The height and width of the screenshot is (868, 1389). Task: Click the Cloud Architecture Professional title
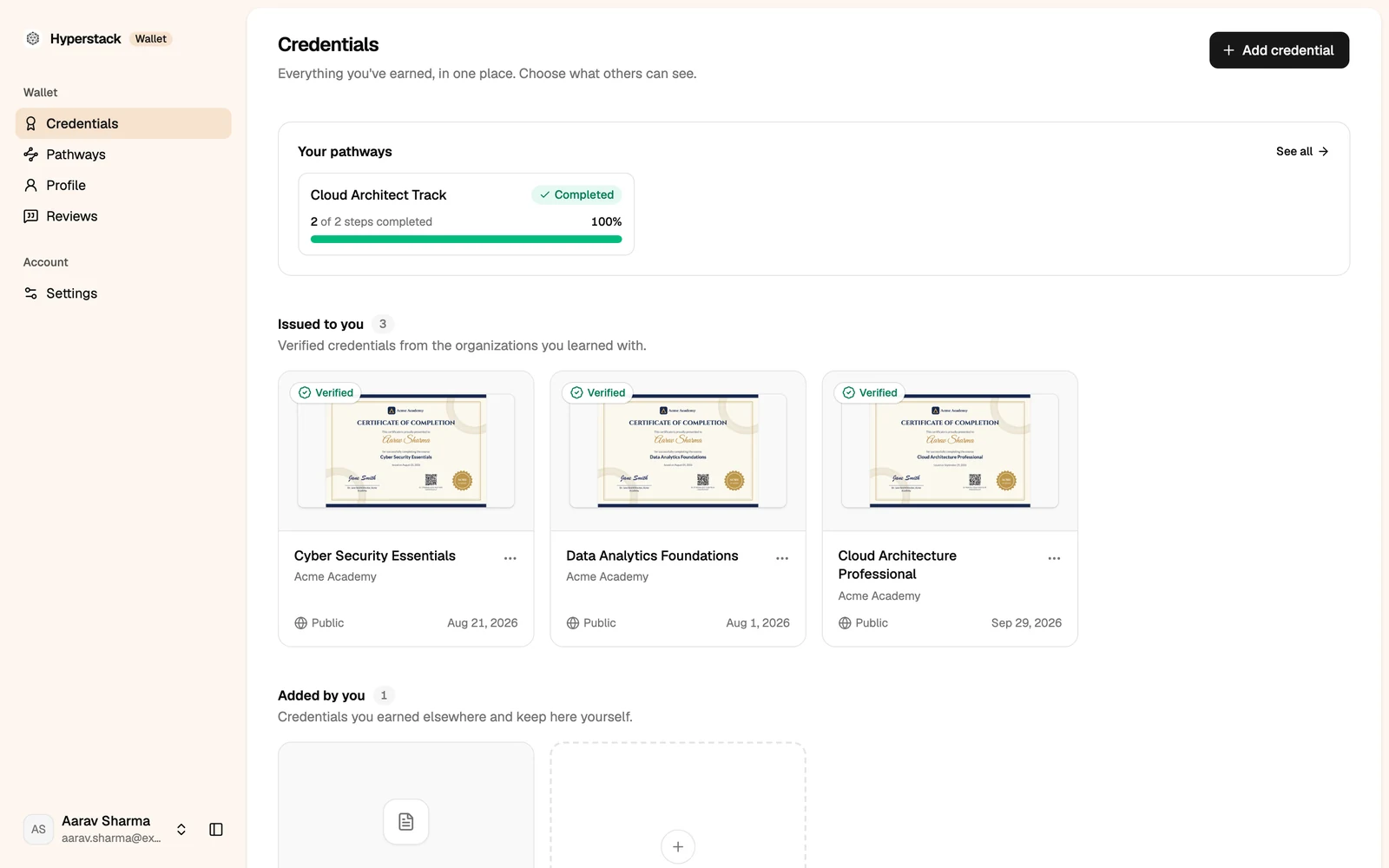point(898,565)
